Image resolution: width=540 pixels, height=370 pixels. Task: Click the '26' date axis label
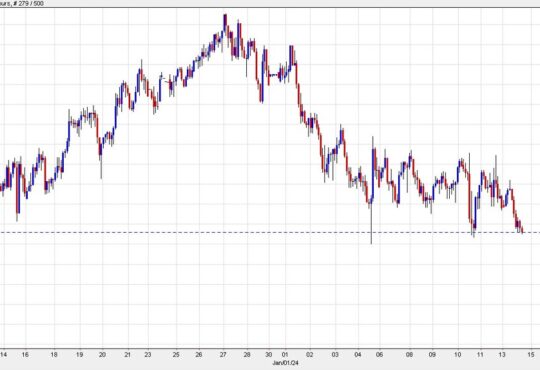(x=199, y=354)
